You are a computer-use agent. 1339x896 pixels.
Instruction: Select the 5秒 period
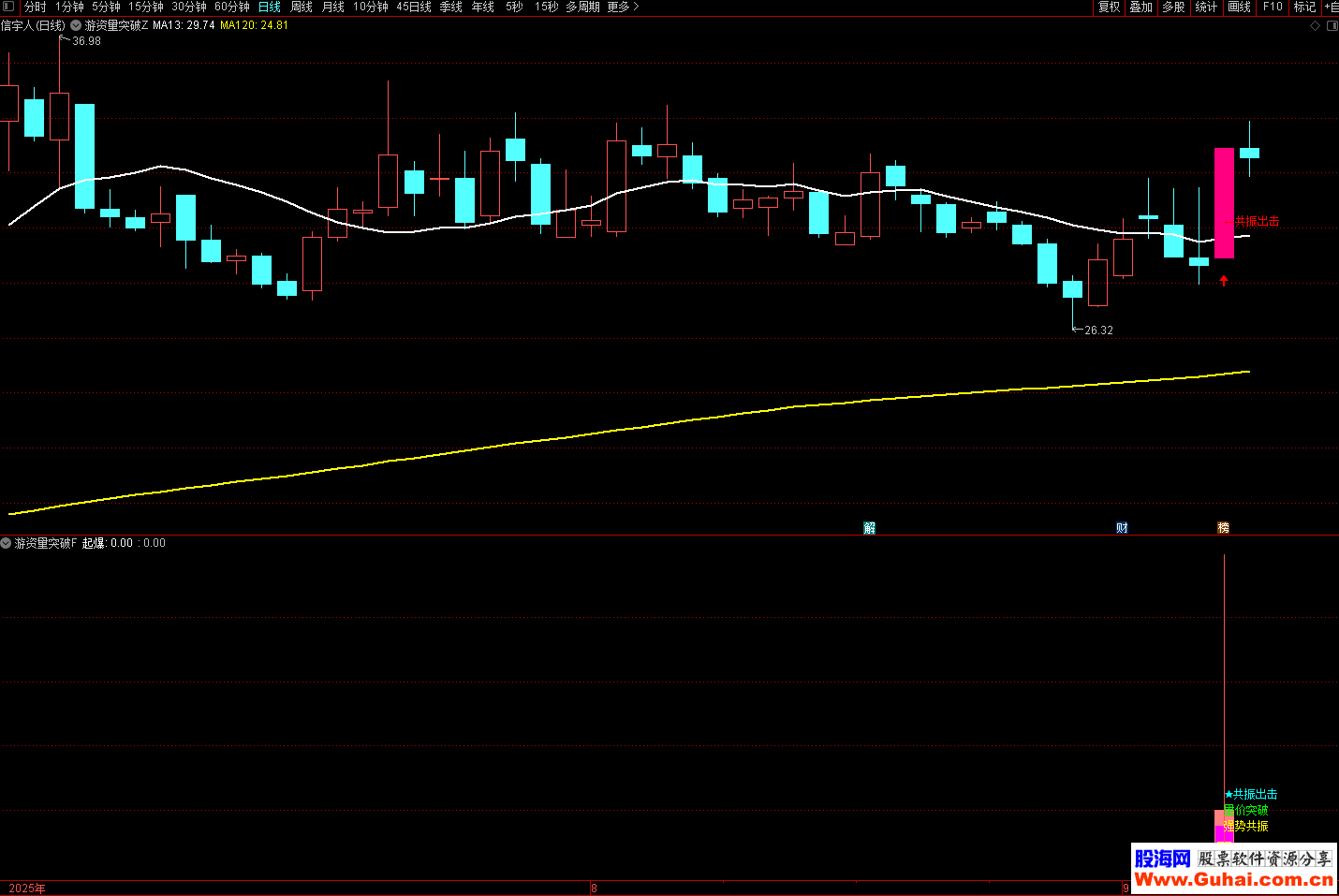pos(514,7)
